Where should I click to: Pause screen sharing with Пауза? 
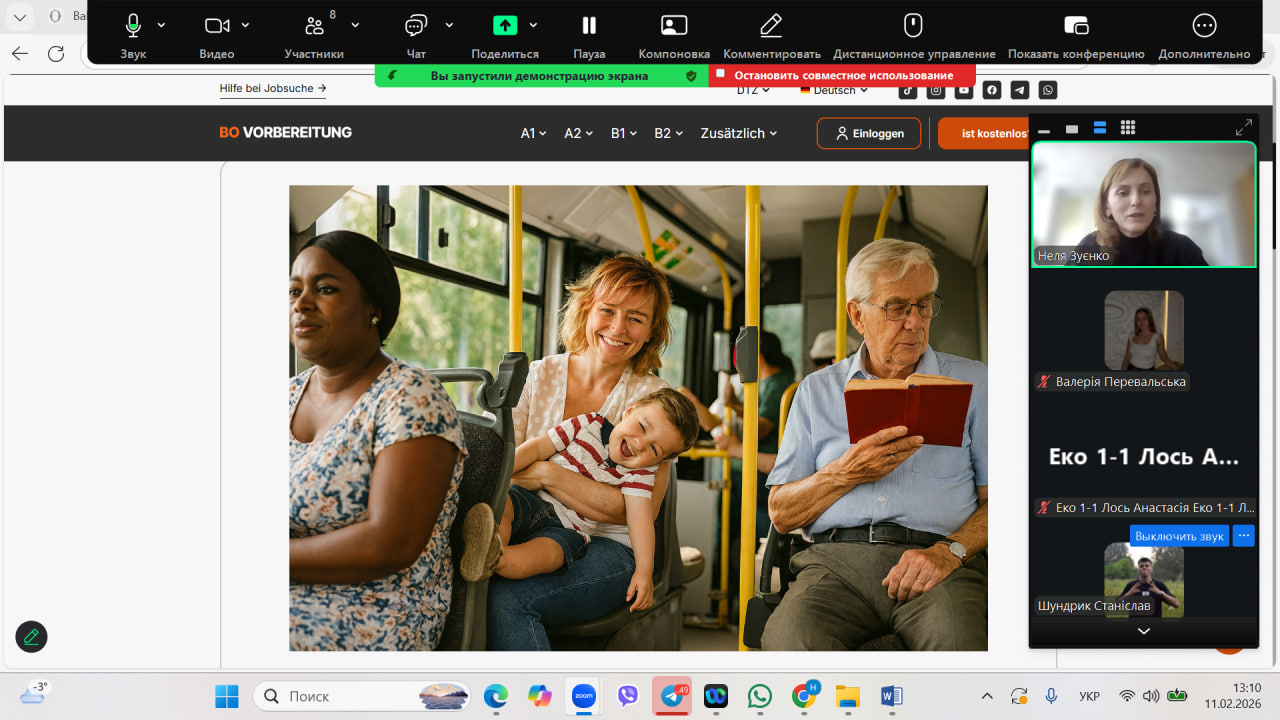[x=589, y=27]
